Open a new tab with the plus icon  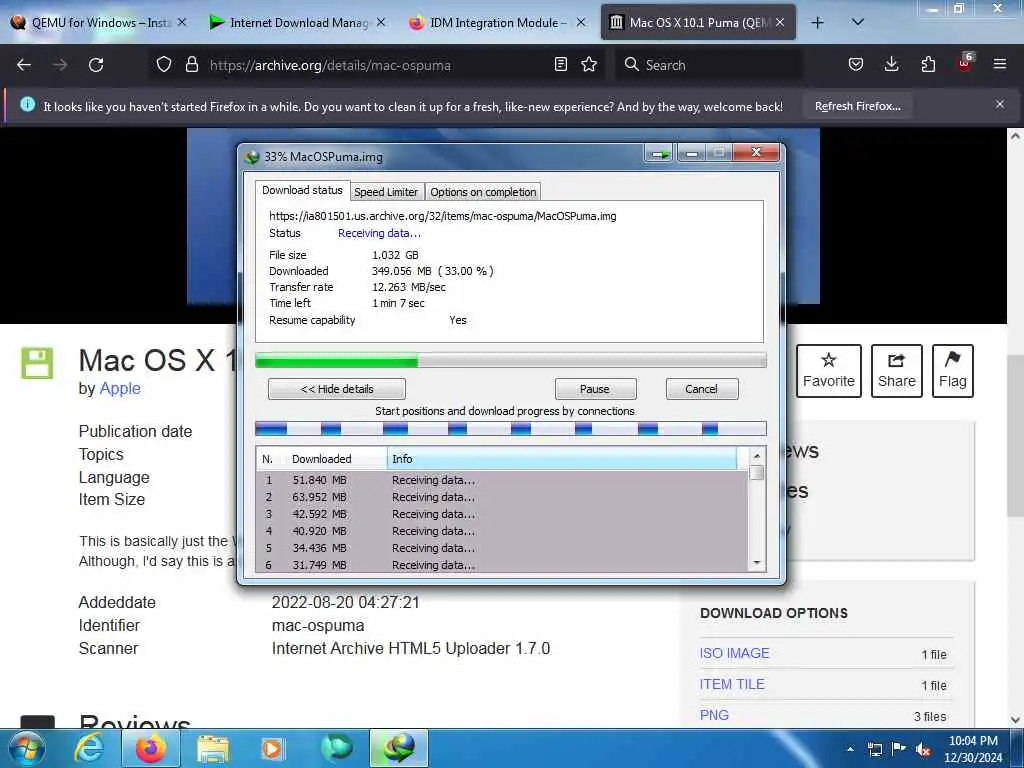[x=817, y=23]
